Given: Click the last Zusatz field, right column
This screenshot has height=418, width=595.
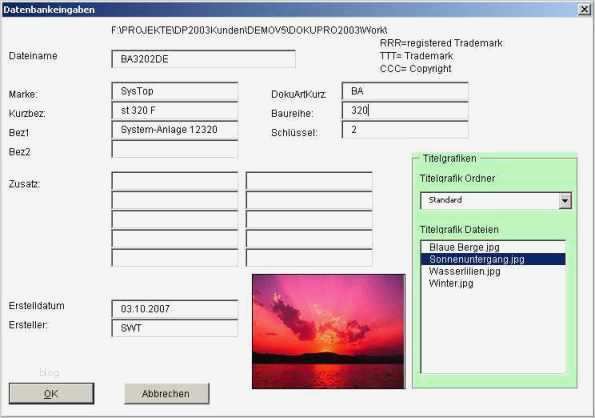Looking at the screenshot, I should (x=309, y=258).
